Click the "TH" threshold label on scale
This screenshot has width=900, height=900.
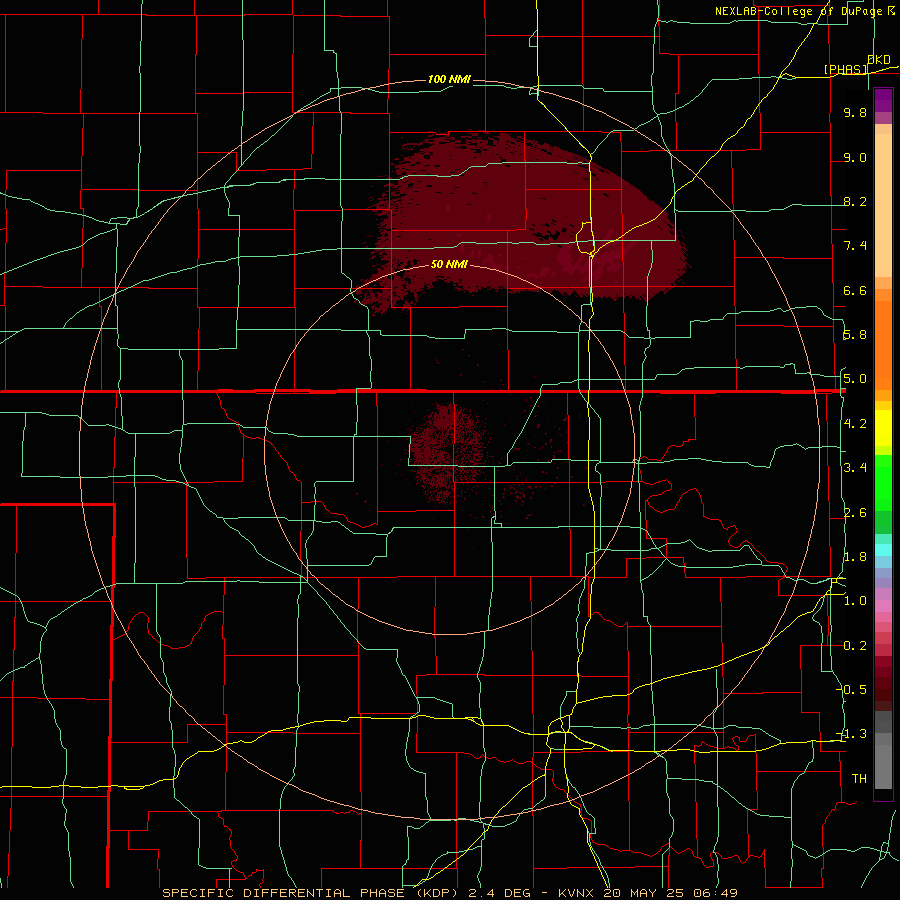[x=859, y=779]
